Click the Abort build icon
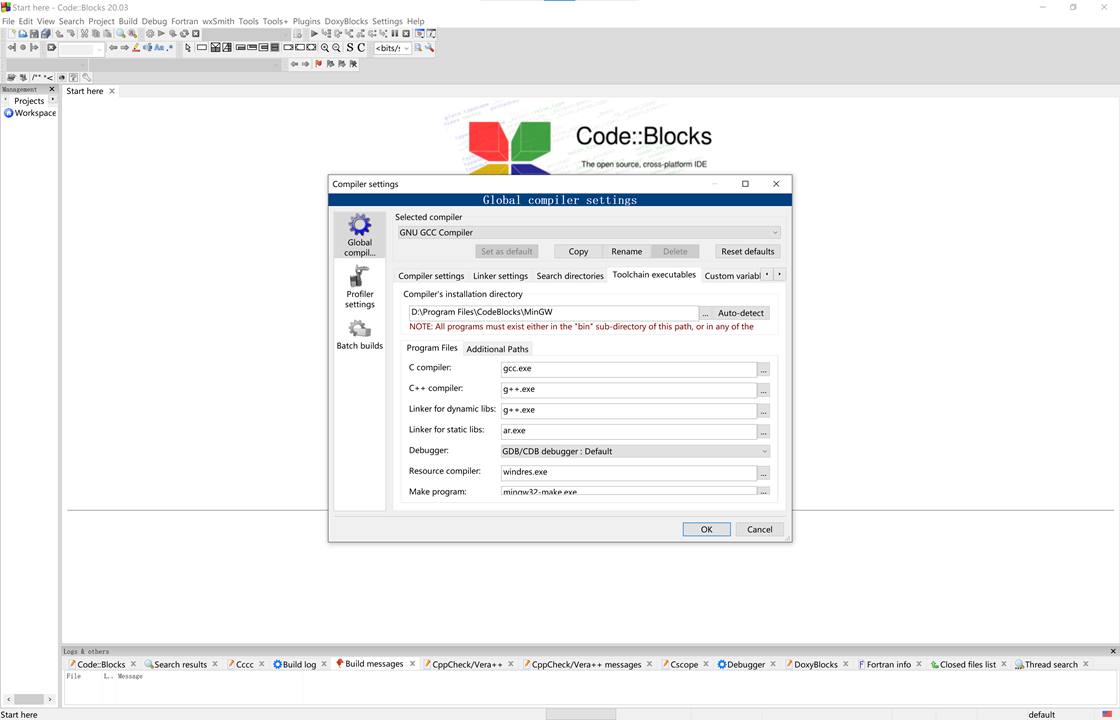Screen dimensions: 1120x720 196,34
